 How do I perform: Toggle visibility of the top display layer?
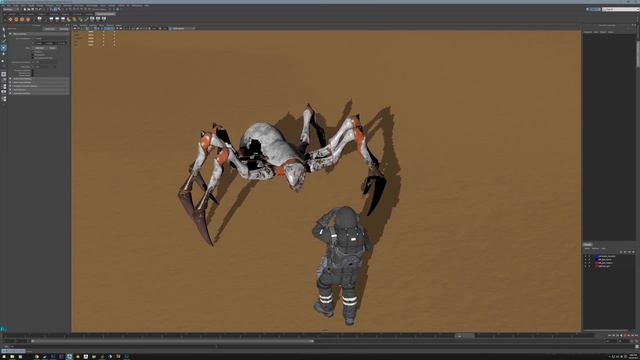585,256
